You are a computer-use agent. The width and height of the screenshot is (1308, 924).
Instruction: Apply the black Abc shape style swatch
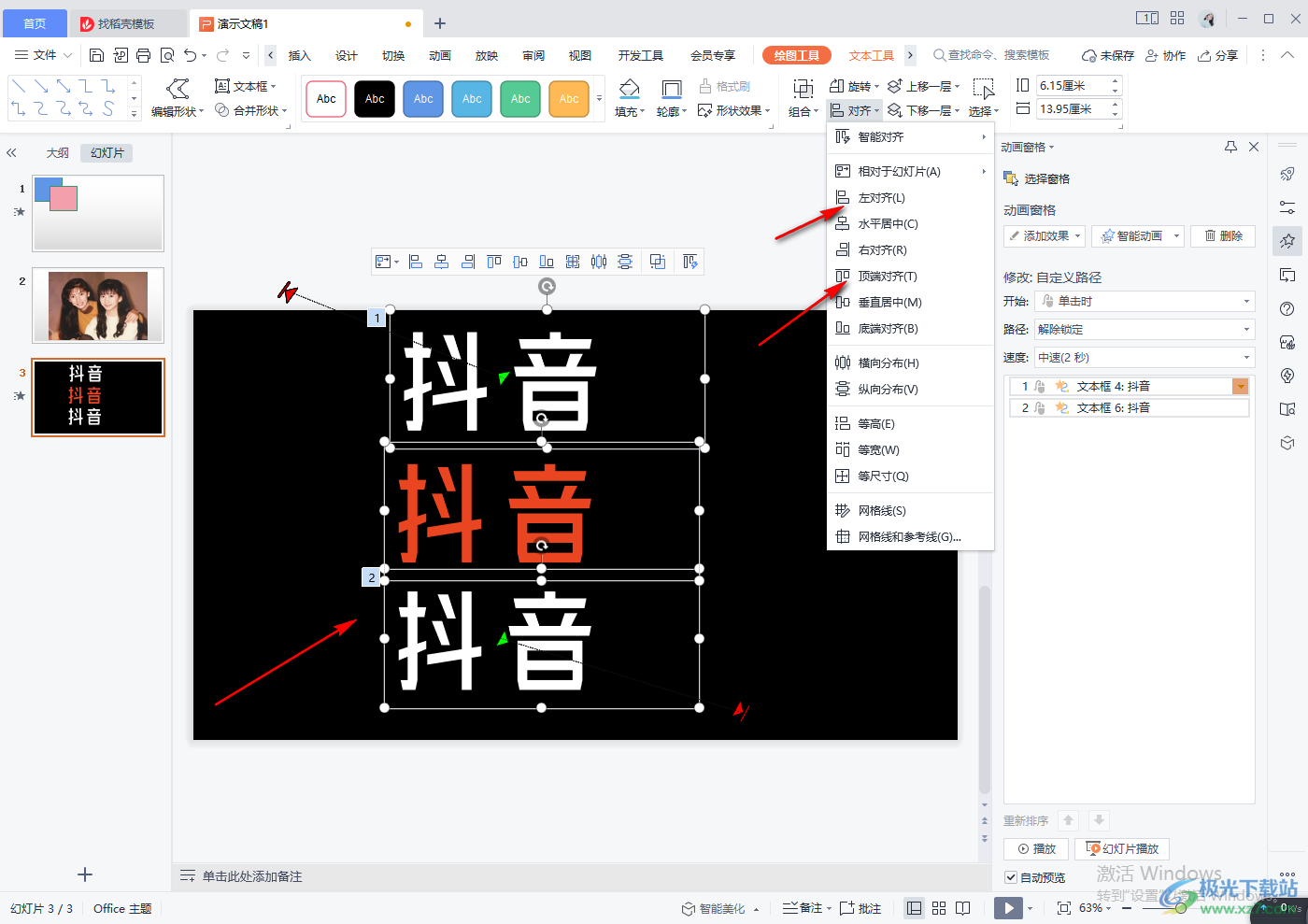(375, 98)
